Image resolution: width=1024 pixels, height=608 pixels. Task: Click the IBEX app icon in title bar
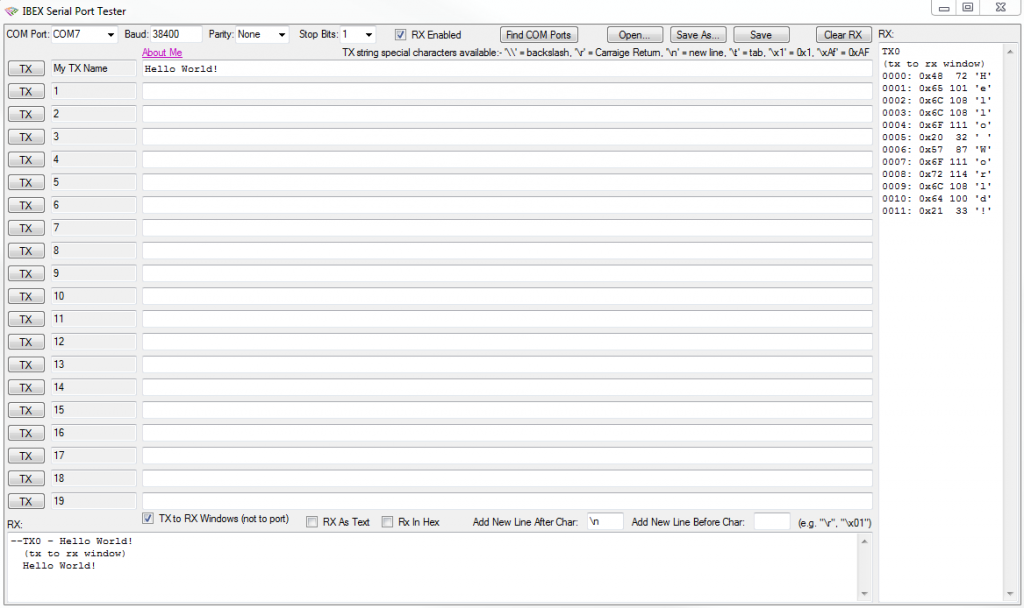(10, 11)
